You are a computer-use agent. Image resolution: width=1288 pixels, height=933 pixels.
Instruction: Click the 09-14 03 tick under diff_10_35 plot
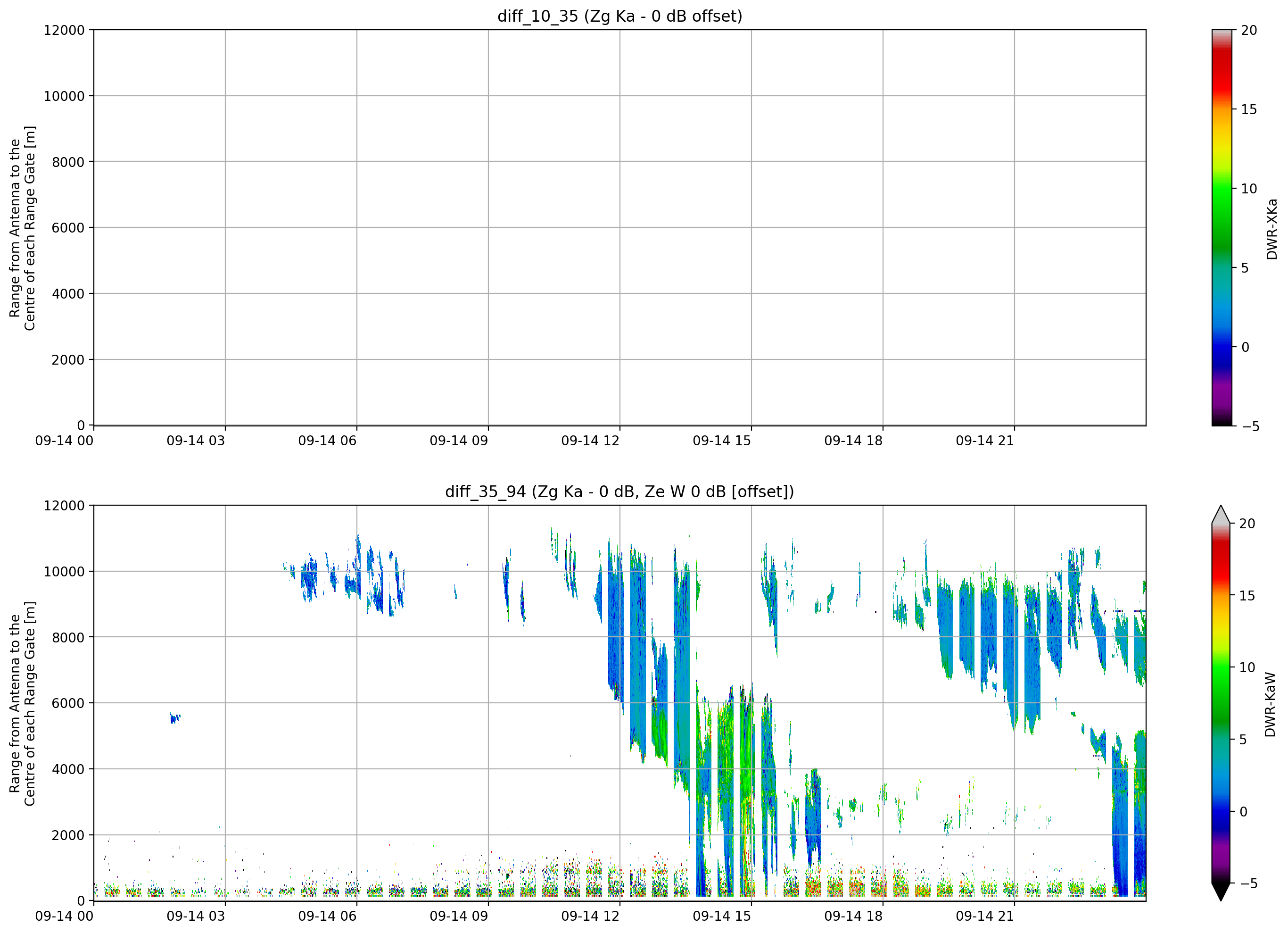[x=196, y=441]
